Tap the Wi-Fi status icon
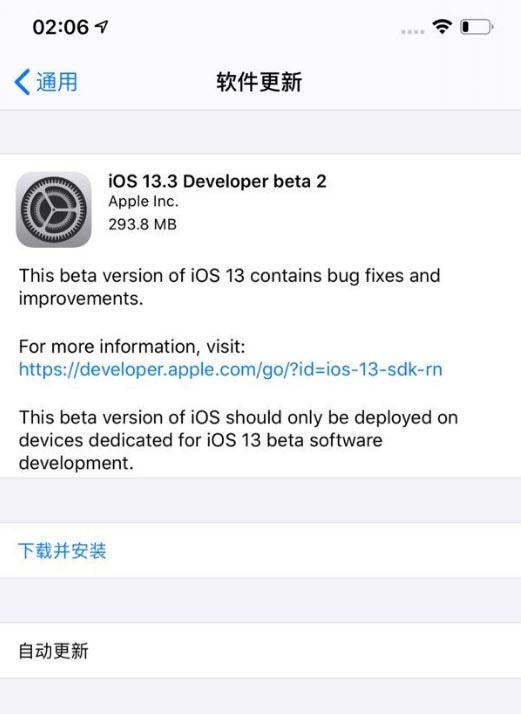Image resolution: width=521 pixels, height=714 pixels. [442, 27]
